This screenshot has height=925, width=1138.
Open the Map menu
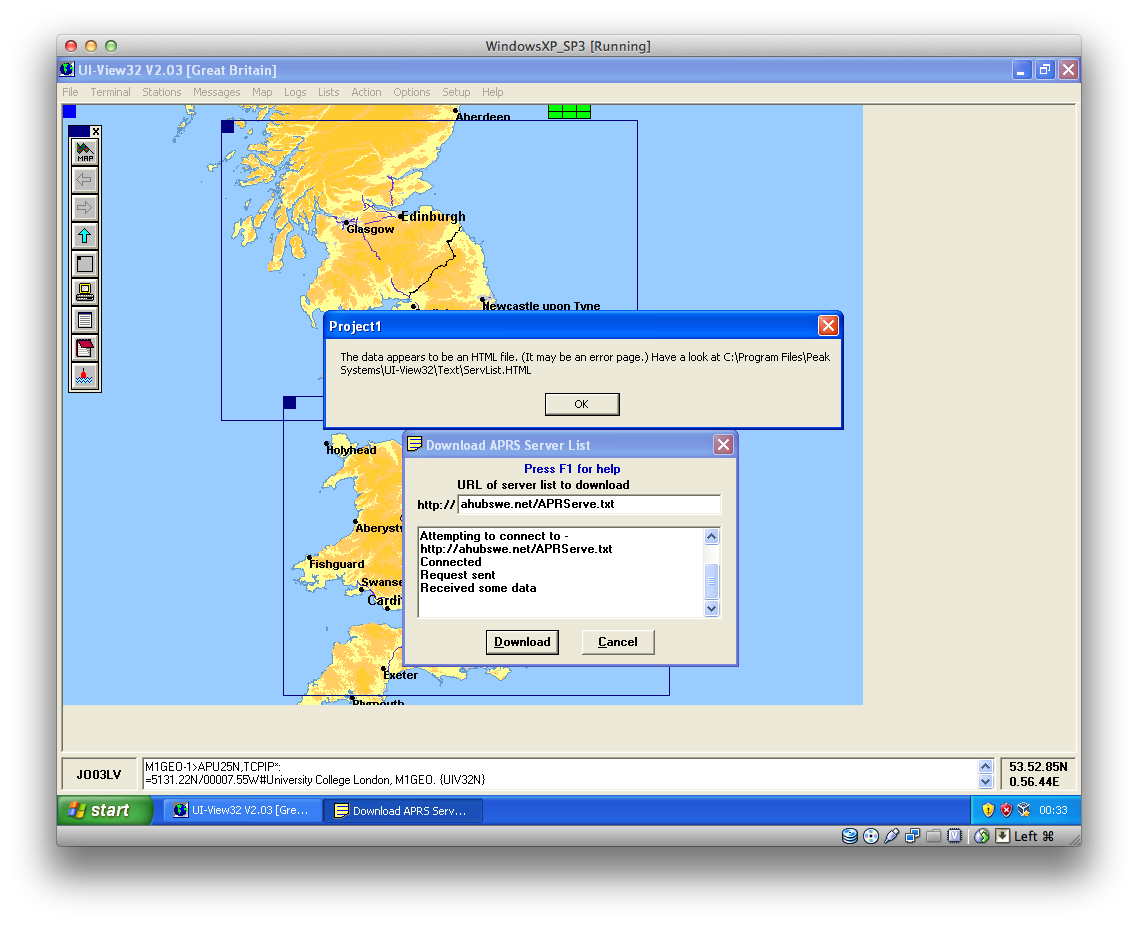coord(262,92)
